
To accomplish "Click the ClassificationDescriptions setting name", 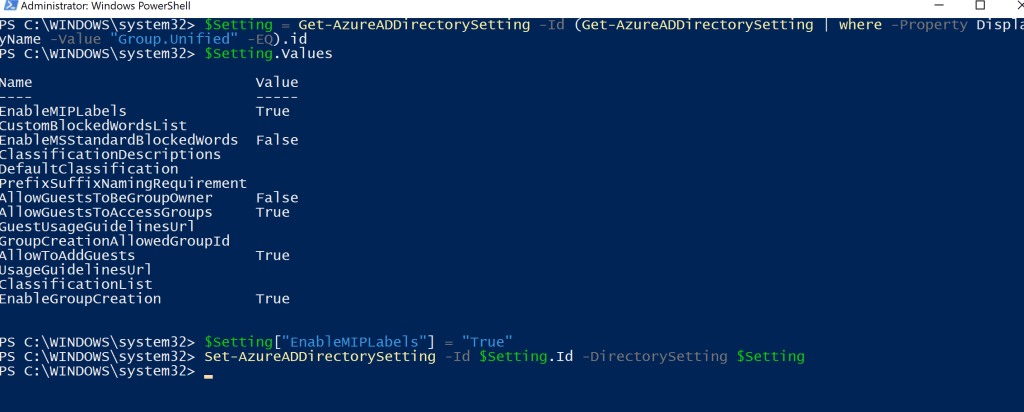I will point(110,155).
